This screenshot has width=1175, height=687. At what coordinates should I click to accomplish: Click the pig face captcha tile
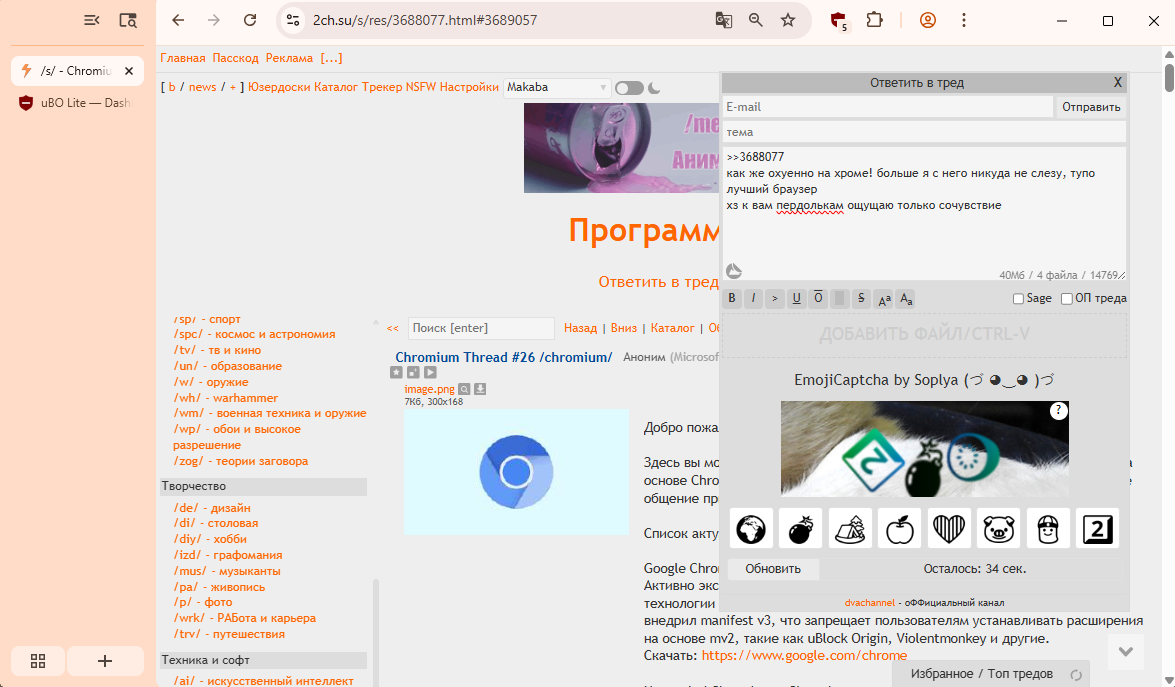coord(998,528)
